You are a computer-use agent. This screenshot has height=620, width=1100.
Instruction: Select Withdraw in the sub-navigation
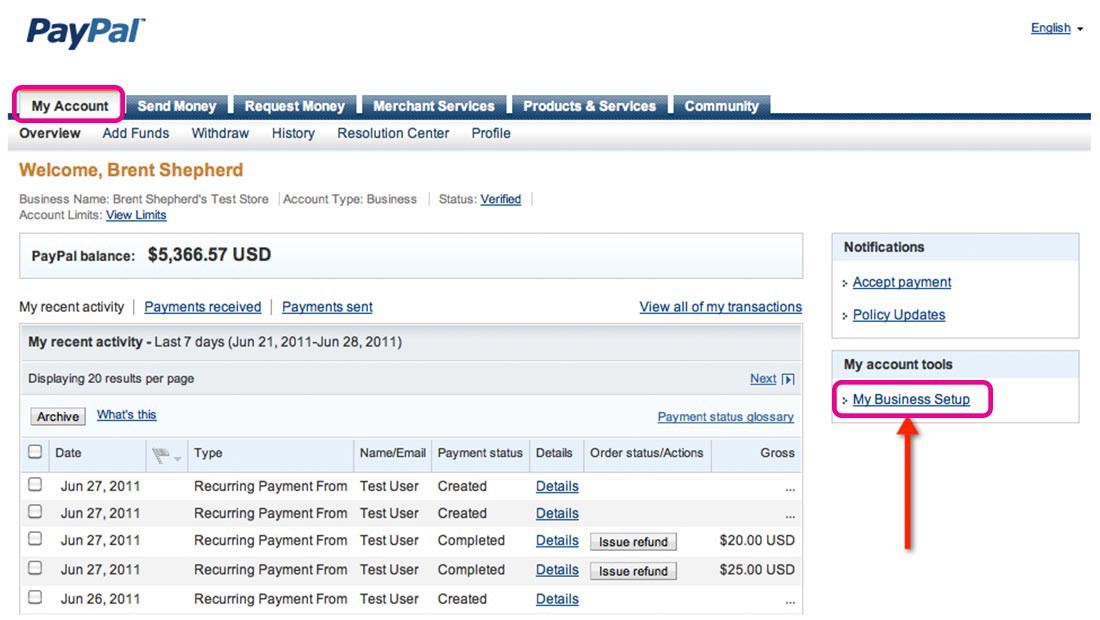click(220, 133)
